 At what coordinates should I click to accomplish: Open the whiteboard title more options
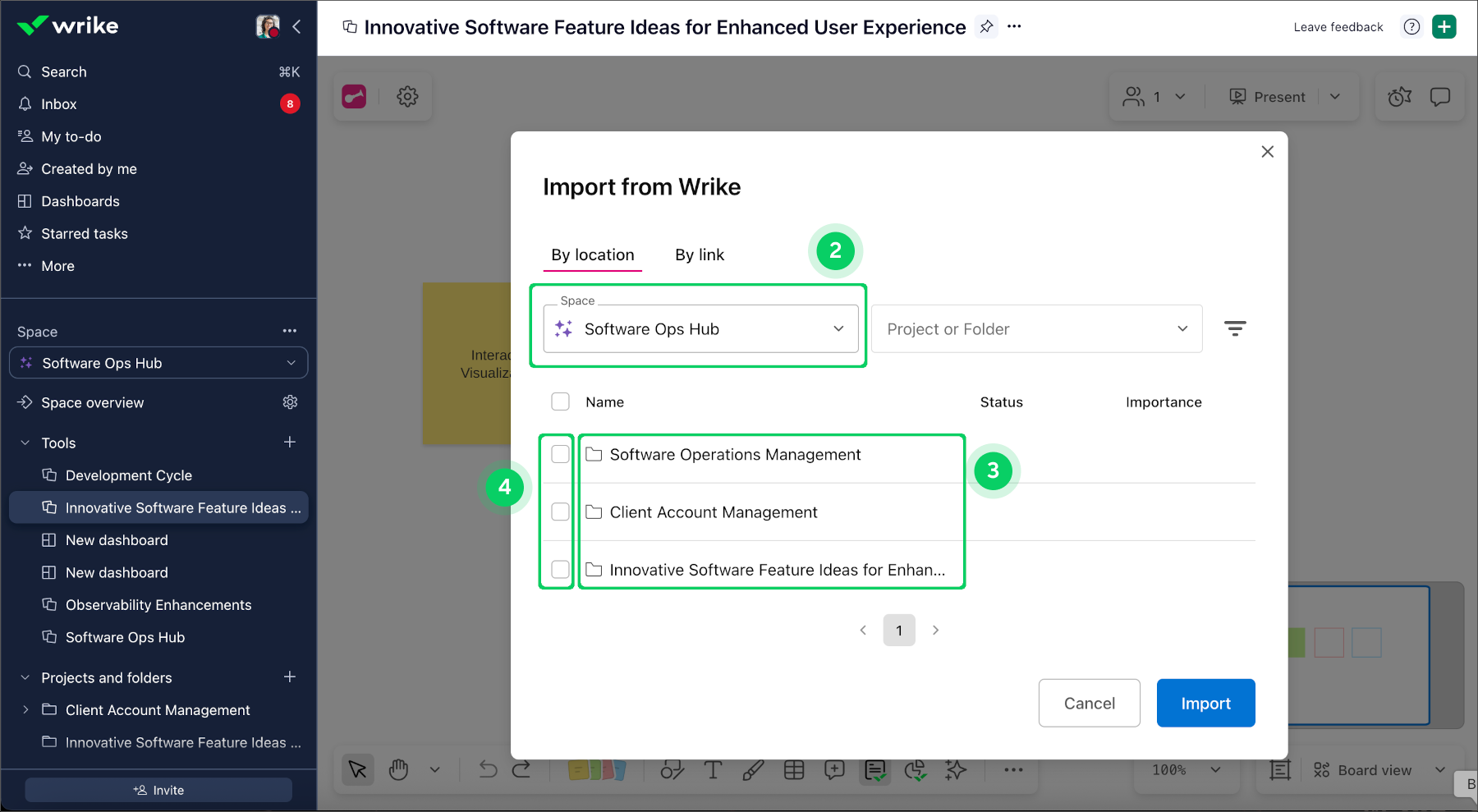1014,26
